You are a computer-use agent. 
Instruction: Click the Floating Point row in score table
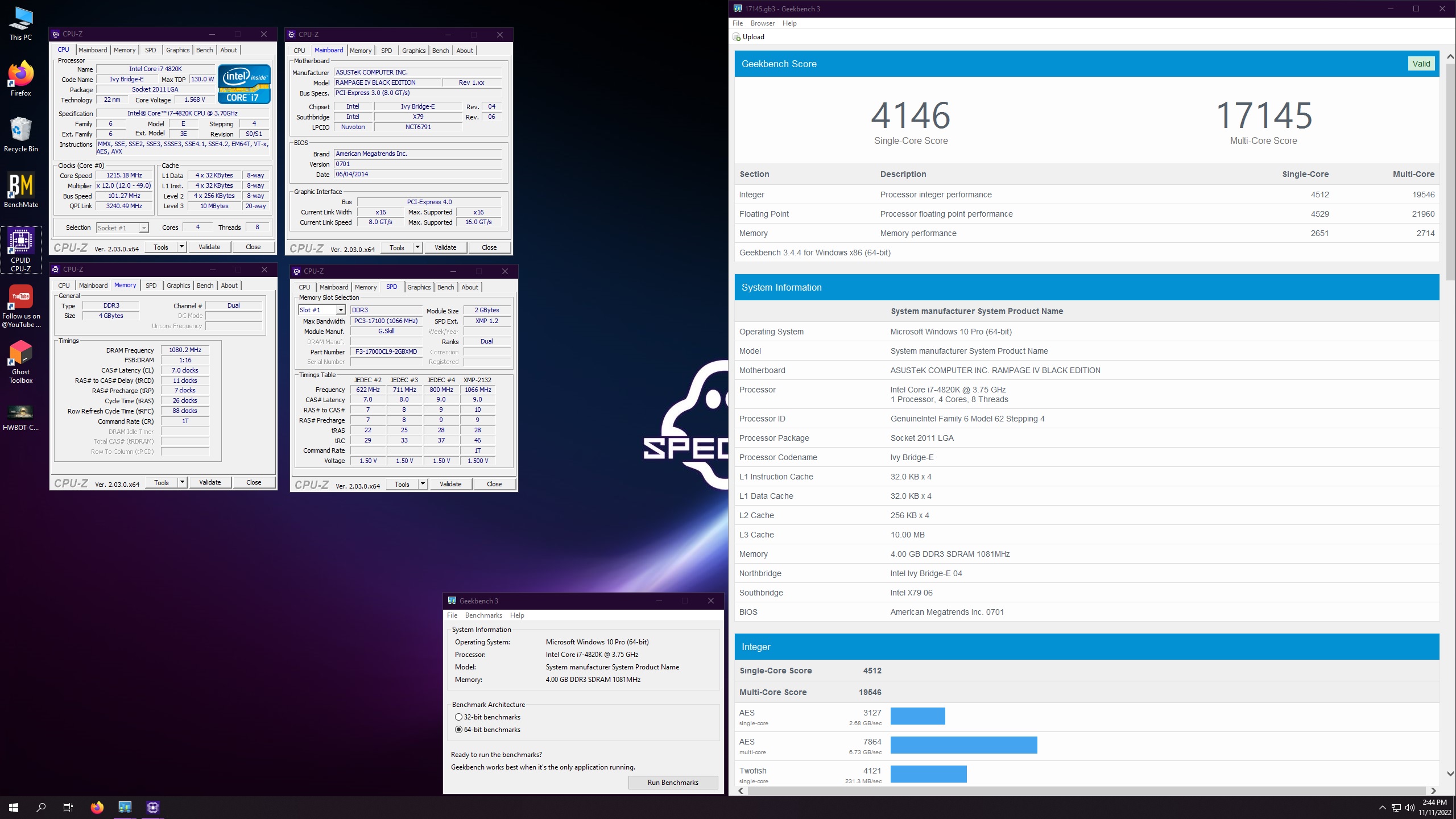click(x=1086, y=214)
